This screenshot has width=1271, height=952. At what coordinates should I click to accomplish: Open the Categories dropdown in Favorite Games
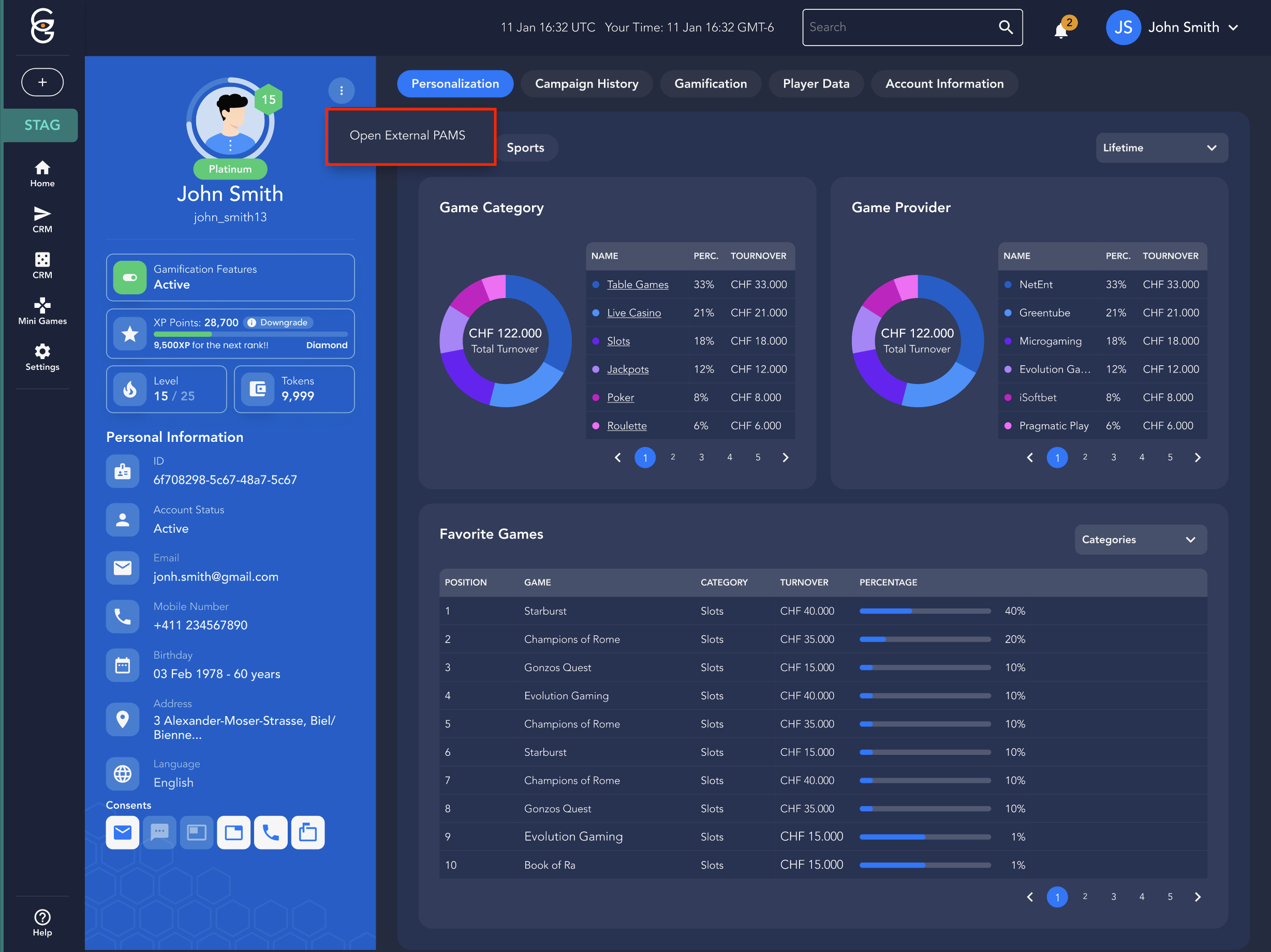click(1140, 540)
